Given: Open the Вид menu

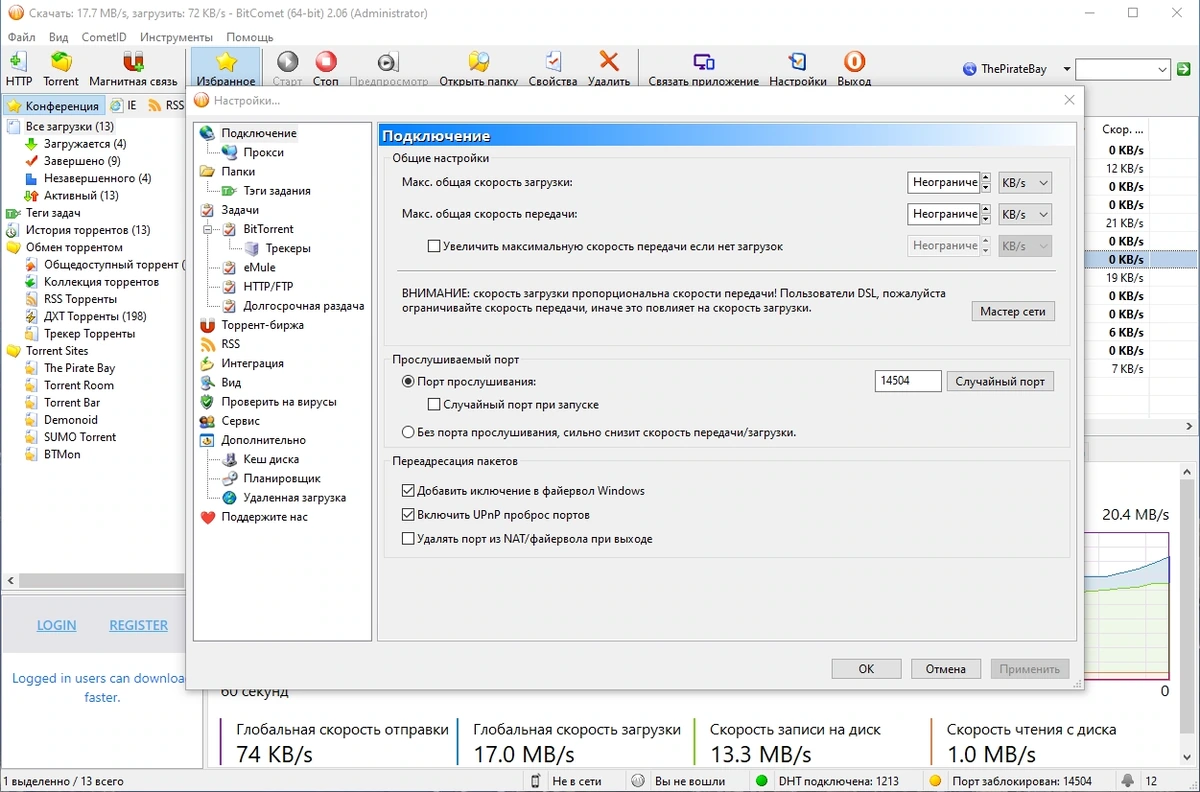Looking at the screenshot, I should pyautogui.click(x=58, y=37).
